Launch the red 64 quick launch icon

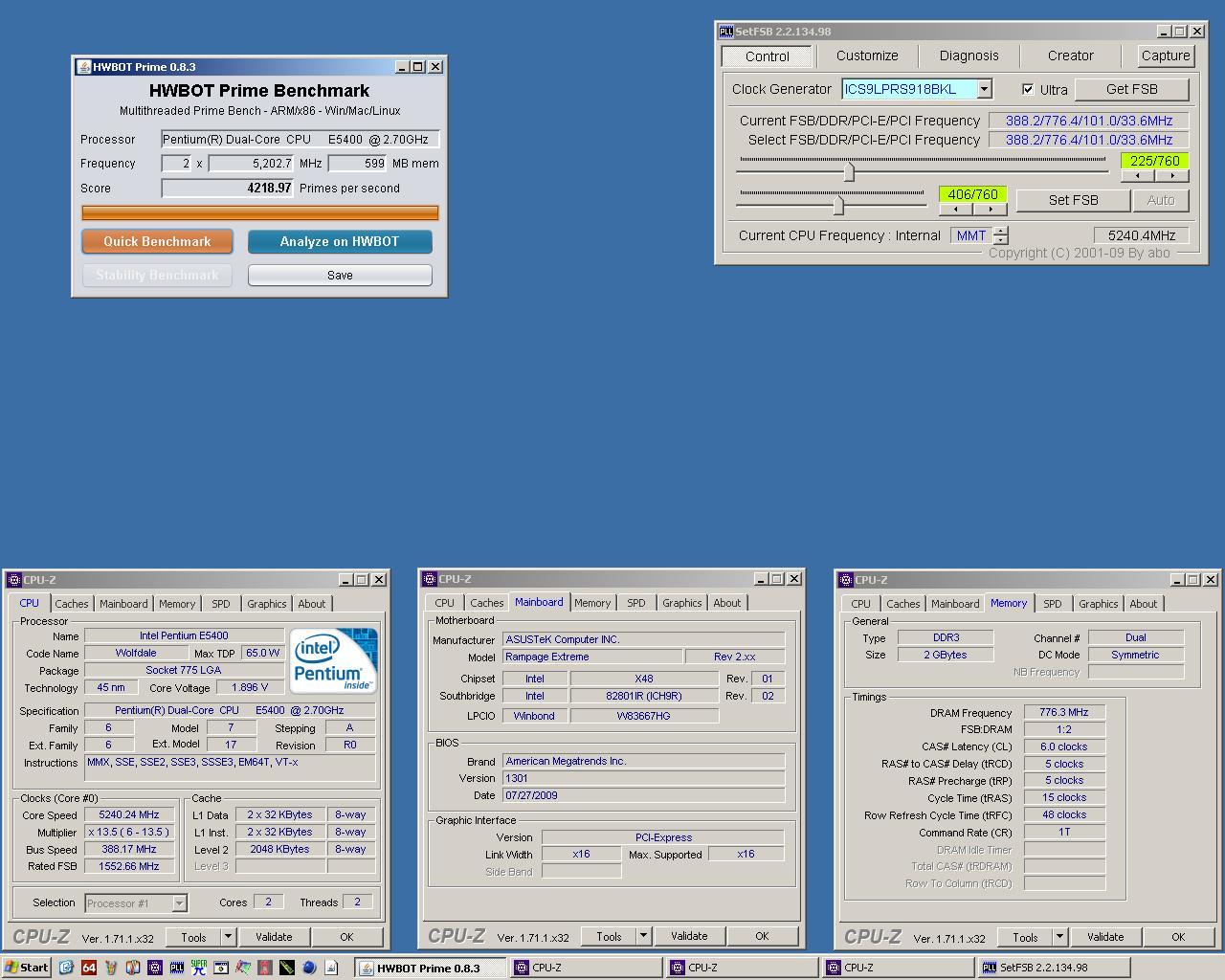click(x=89, y=968)
